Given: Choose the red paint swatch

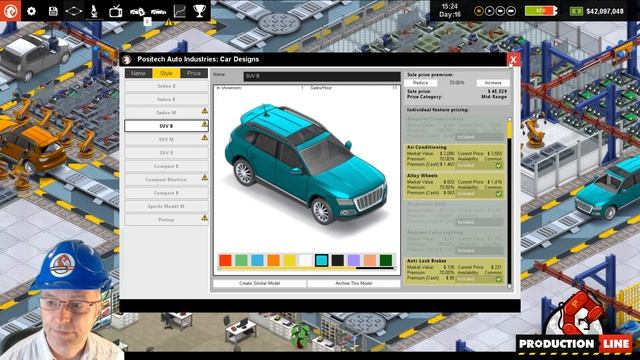Looking at the screenshot, I should tap(225, 260).
